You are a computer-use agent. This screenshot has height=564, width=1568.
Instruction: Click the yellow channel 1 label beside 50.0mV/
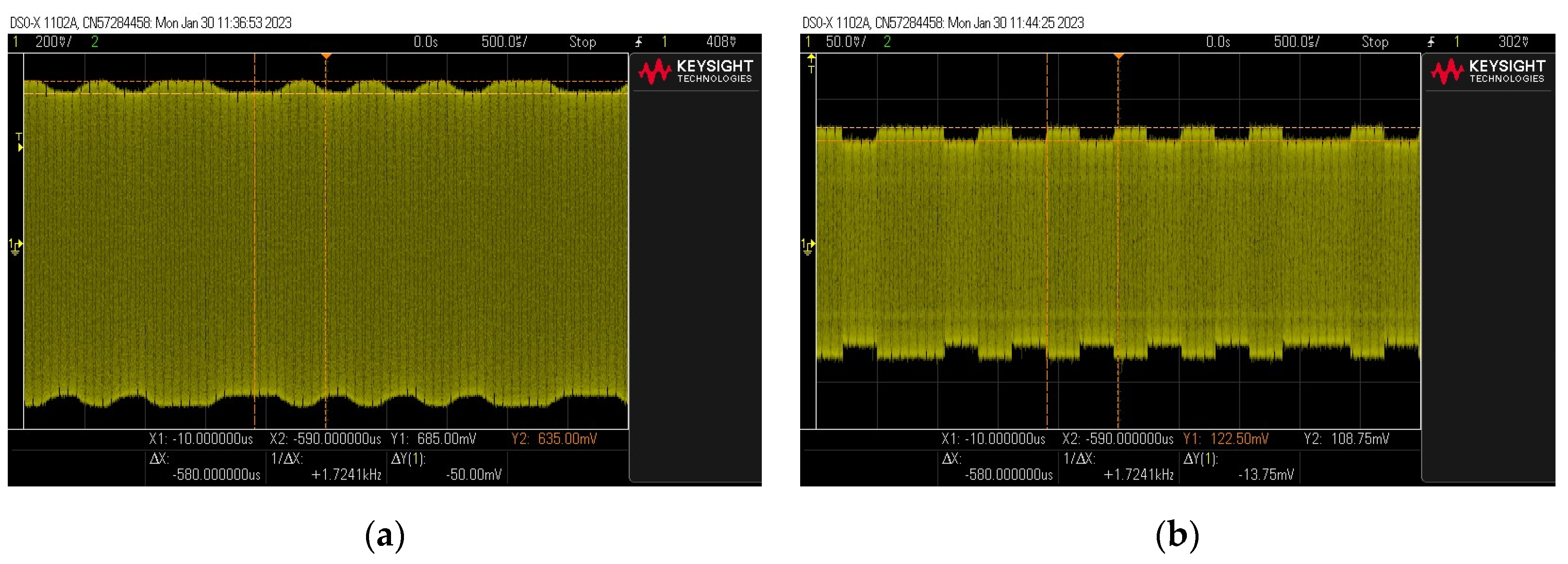pos(808,42)
